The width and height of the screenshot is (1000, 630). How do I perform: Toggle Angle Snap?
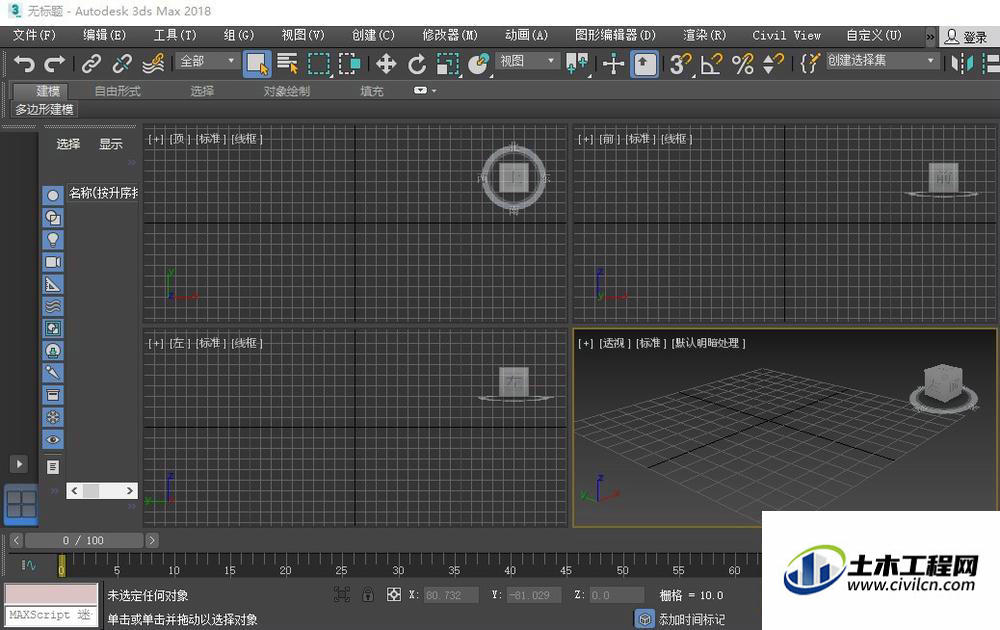[x=711, y=64]
